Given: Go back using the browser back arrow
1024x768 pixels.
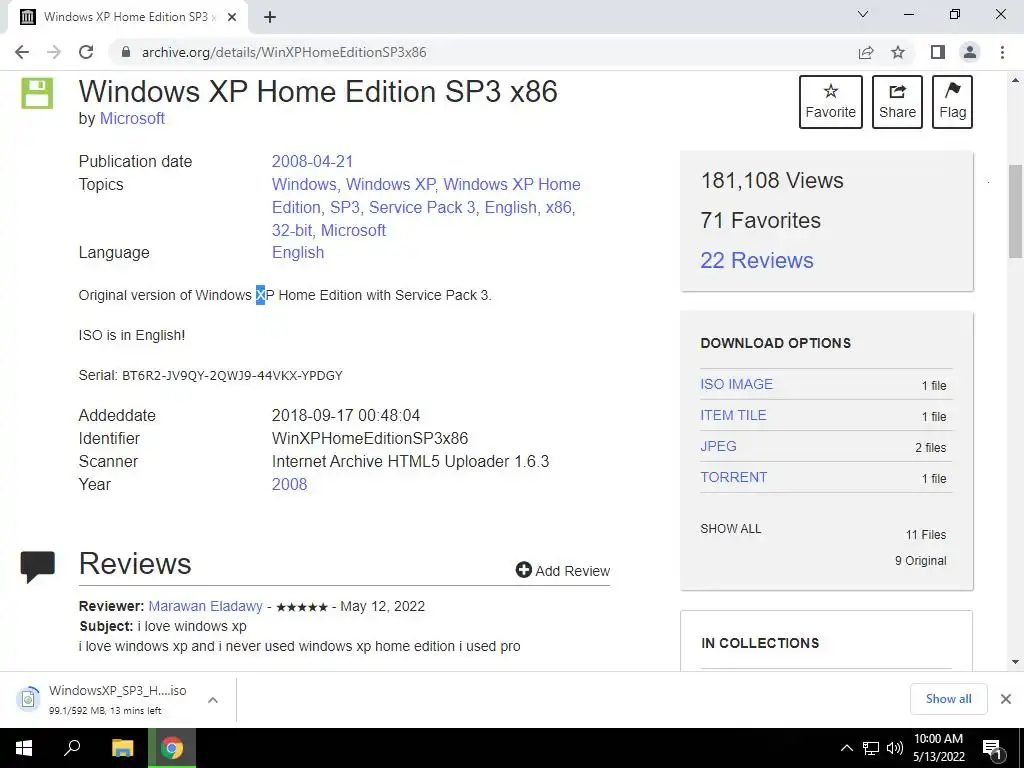Looking at the screenshot, I should click(22, 52).
